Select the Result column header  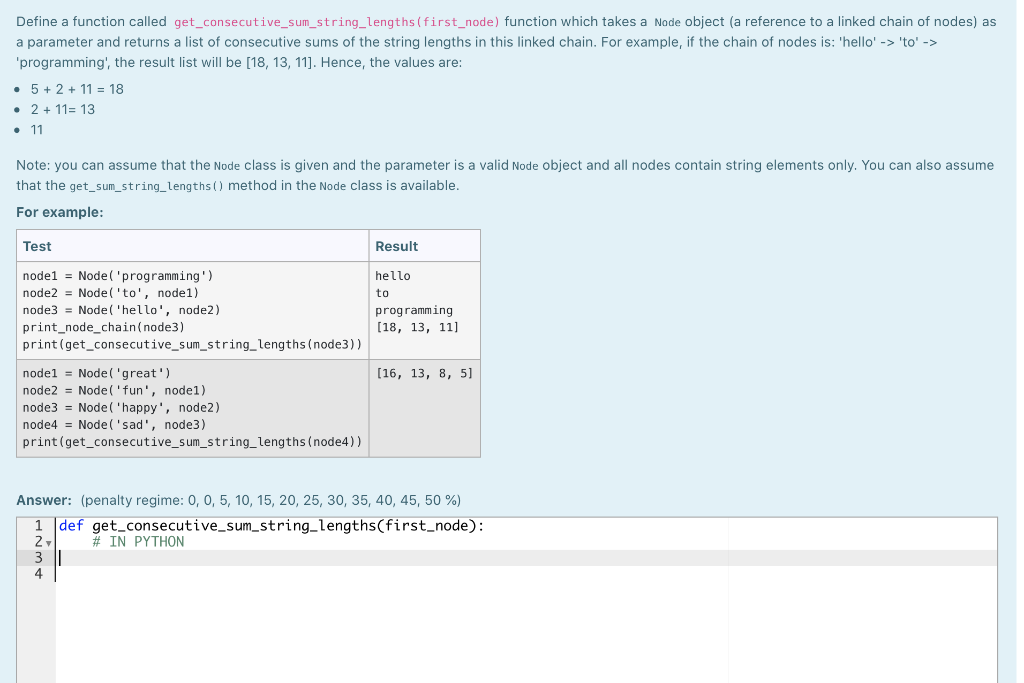[394, 246]
